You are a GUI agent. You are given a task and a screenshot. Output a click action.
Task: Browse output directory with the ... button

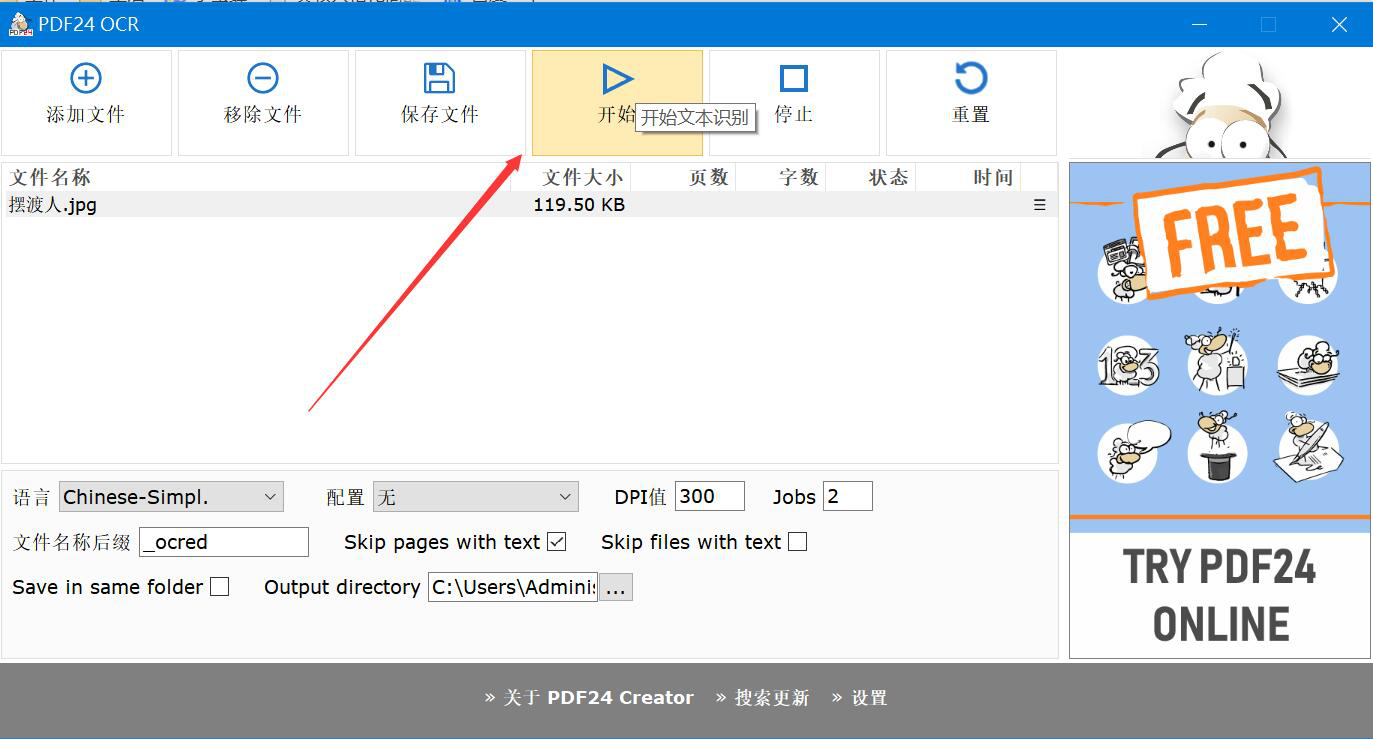(615, 587)
